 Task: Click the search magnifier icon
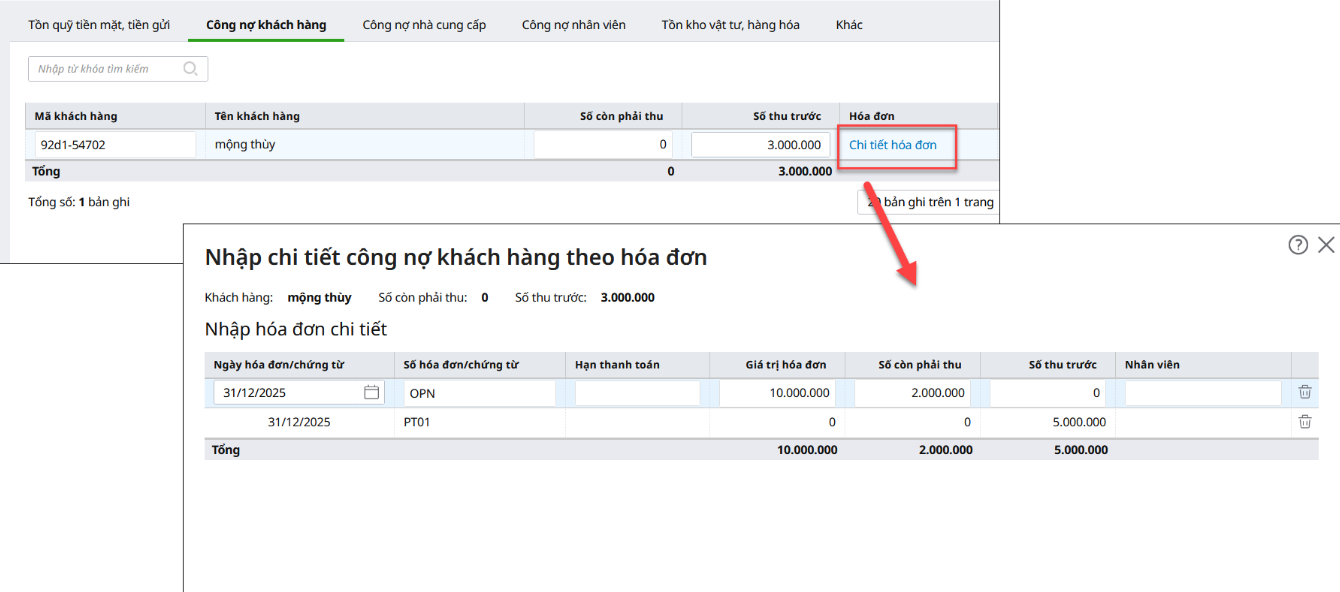[x=190, y=69]
